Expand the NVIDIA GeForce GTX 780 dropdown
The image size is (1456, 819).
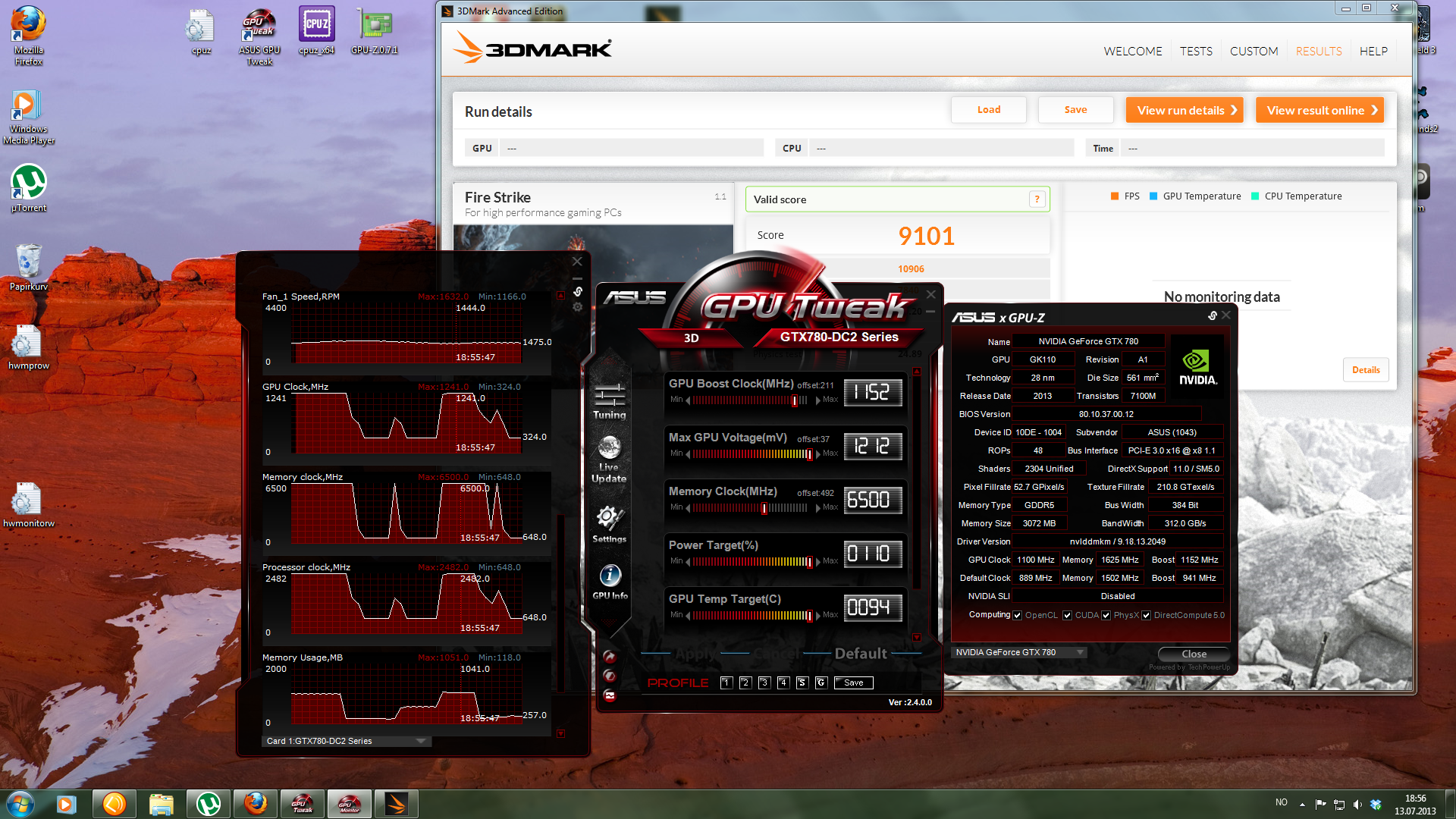tap(1081, 653)
